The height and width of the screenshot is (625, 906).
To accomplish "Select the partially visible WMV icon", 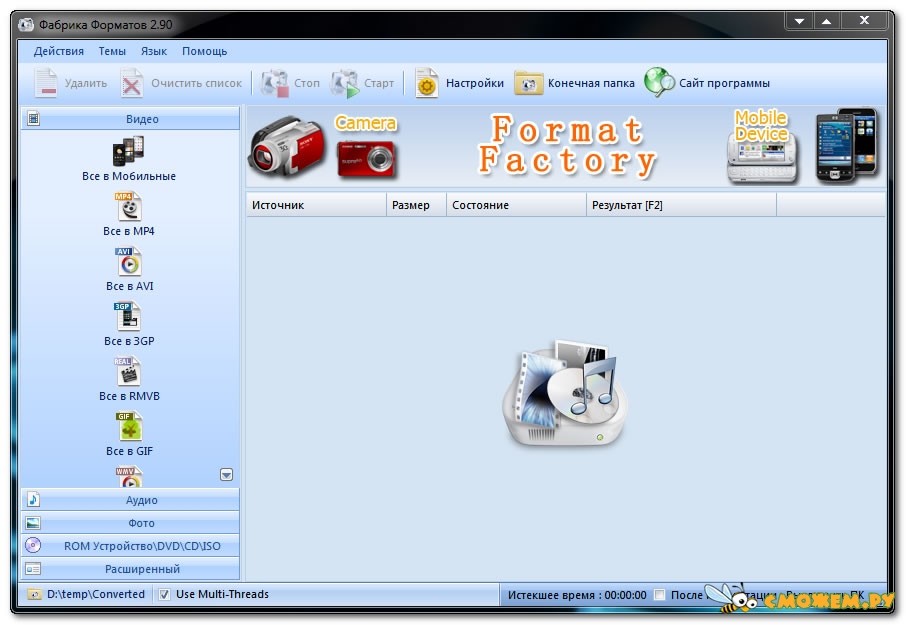I will tap(128, 477).
